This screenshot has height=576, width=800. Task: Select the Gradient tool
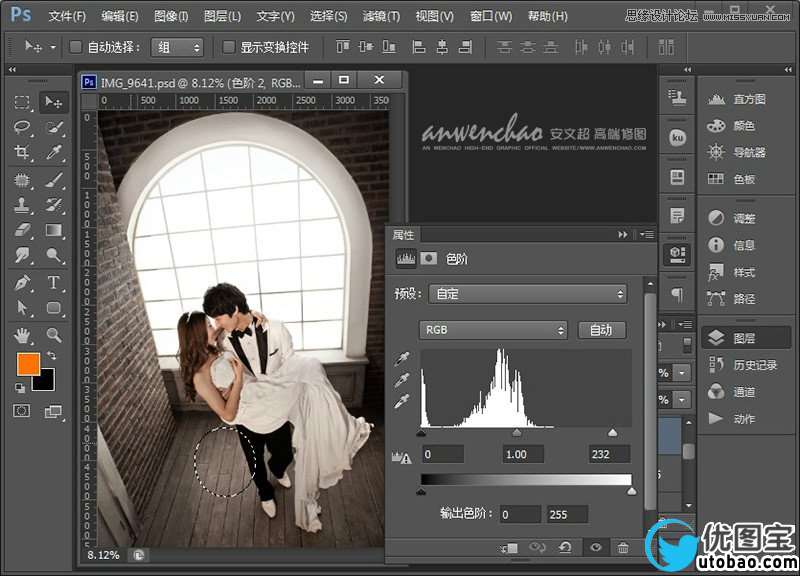(x=54, y=230)
